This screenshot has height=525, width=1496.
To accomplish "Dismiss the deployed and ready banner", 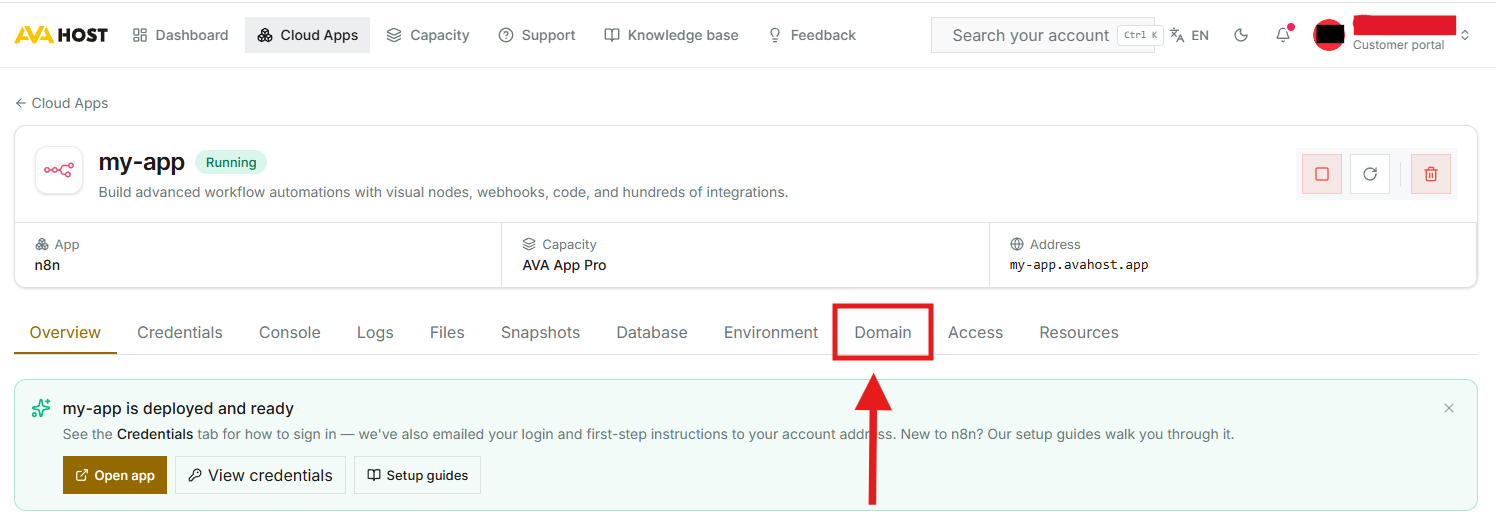I will pos(1449,408).
